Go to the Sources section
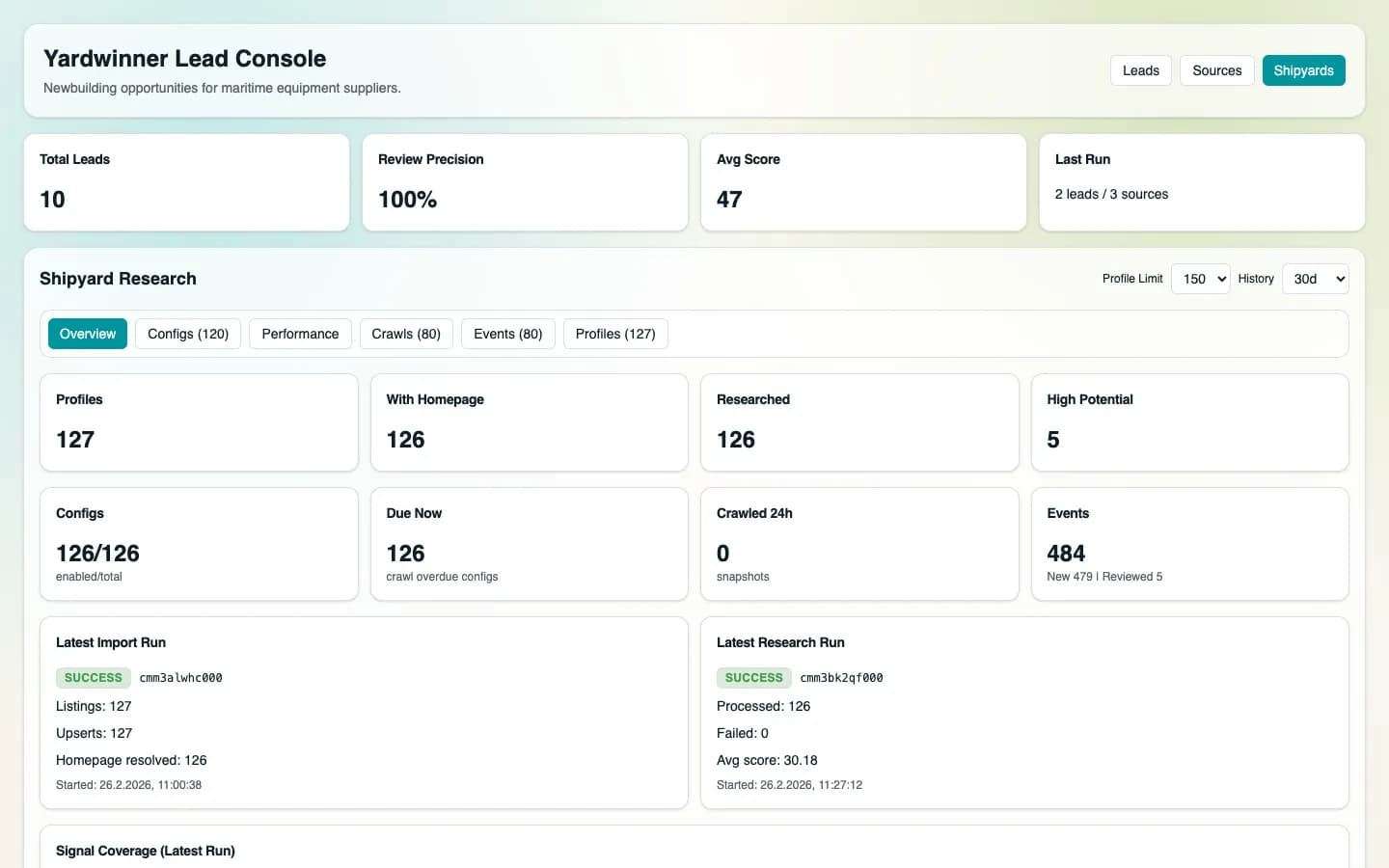The width and height of the screenshot is (1389, 868). point(1216,70)
